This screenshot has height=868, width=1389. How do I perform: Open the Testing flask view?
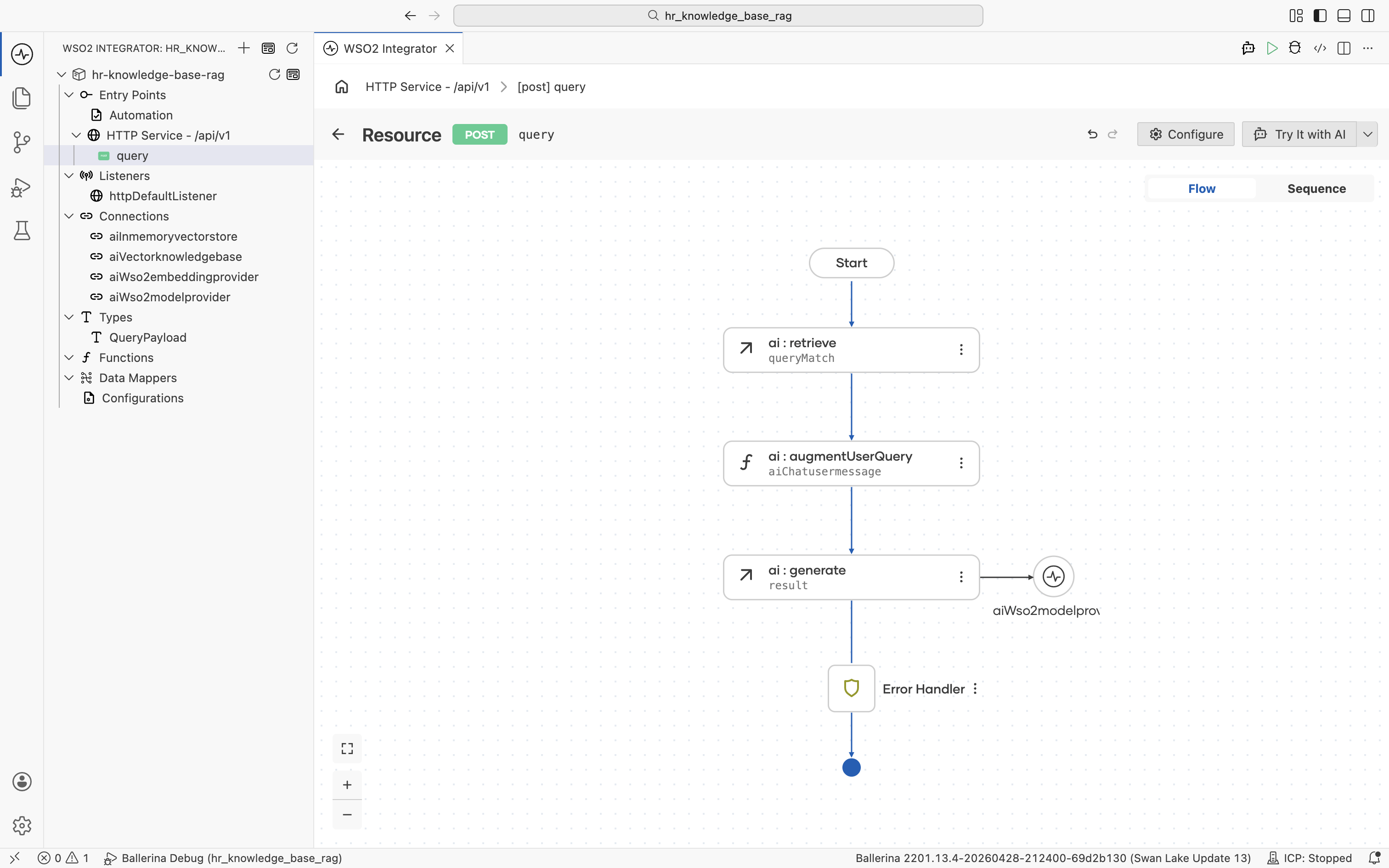pos(22,230)
